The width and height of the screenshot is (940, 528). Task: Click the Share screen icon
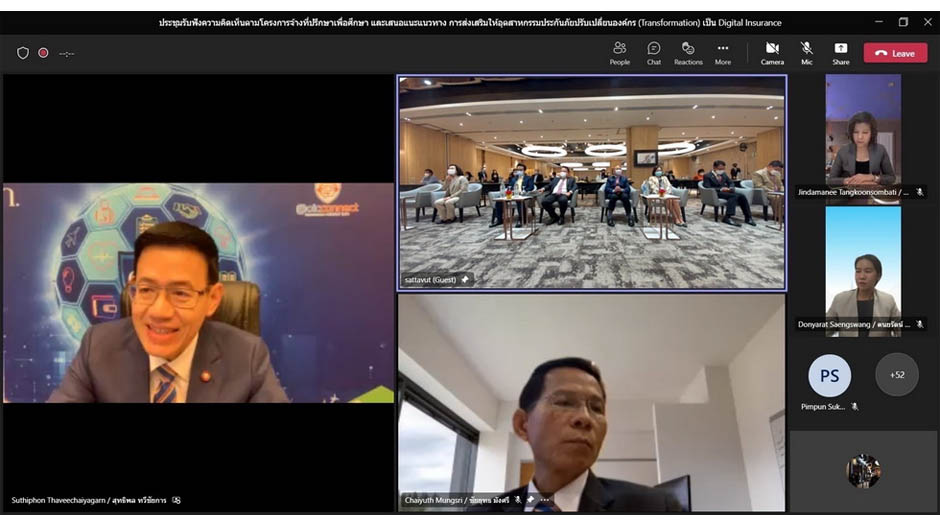click(840, 53)
